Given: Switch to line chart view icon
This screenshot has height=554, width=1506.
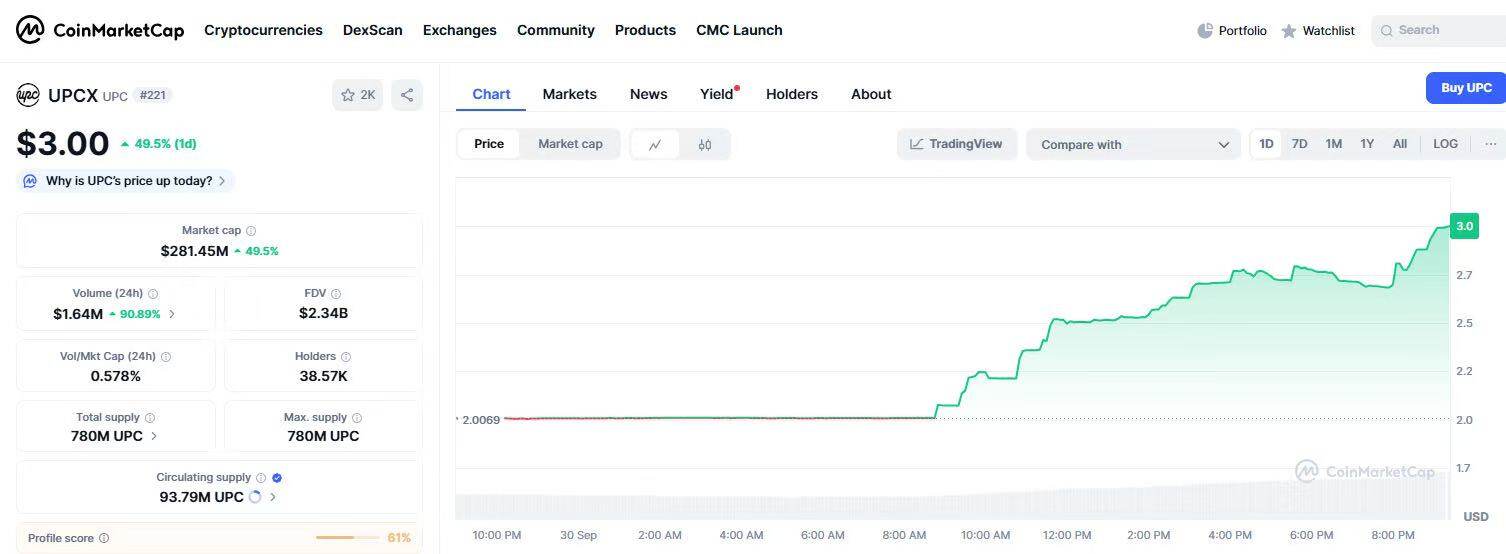Looking at the screenshot, I should 655,144.
